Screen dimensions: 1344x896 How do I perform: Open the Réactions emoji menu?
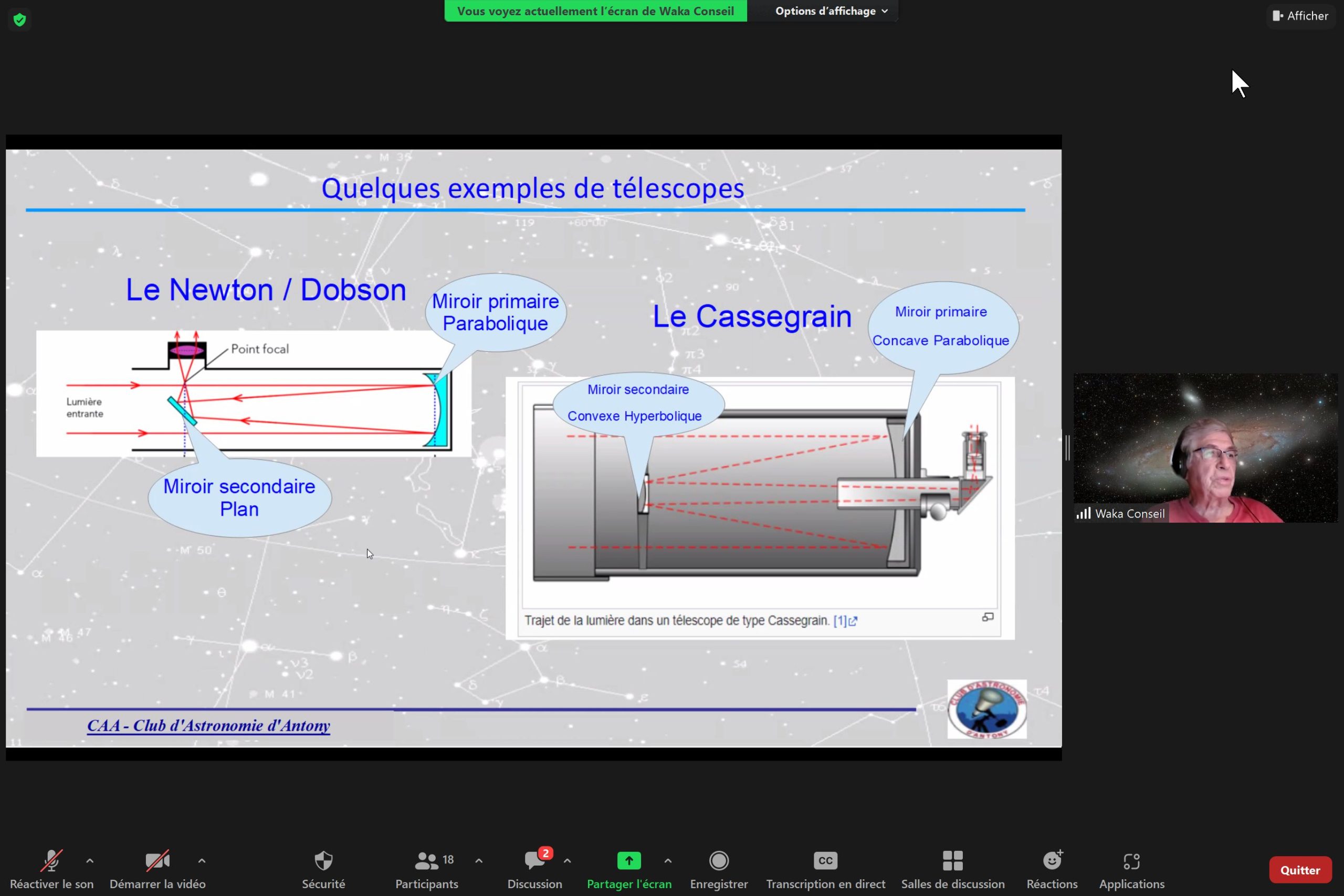coord(1052,869)
